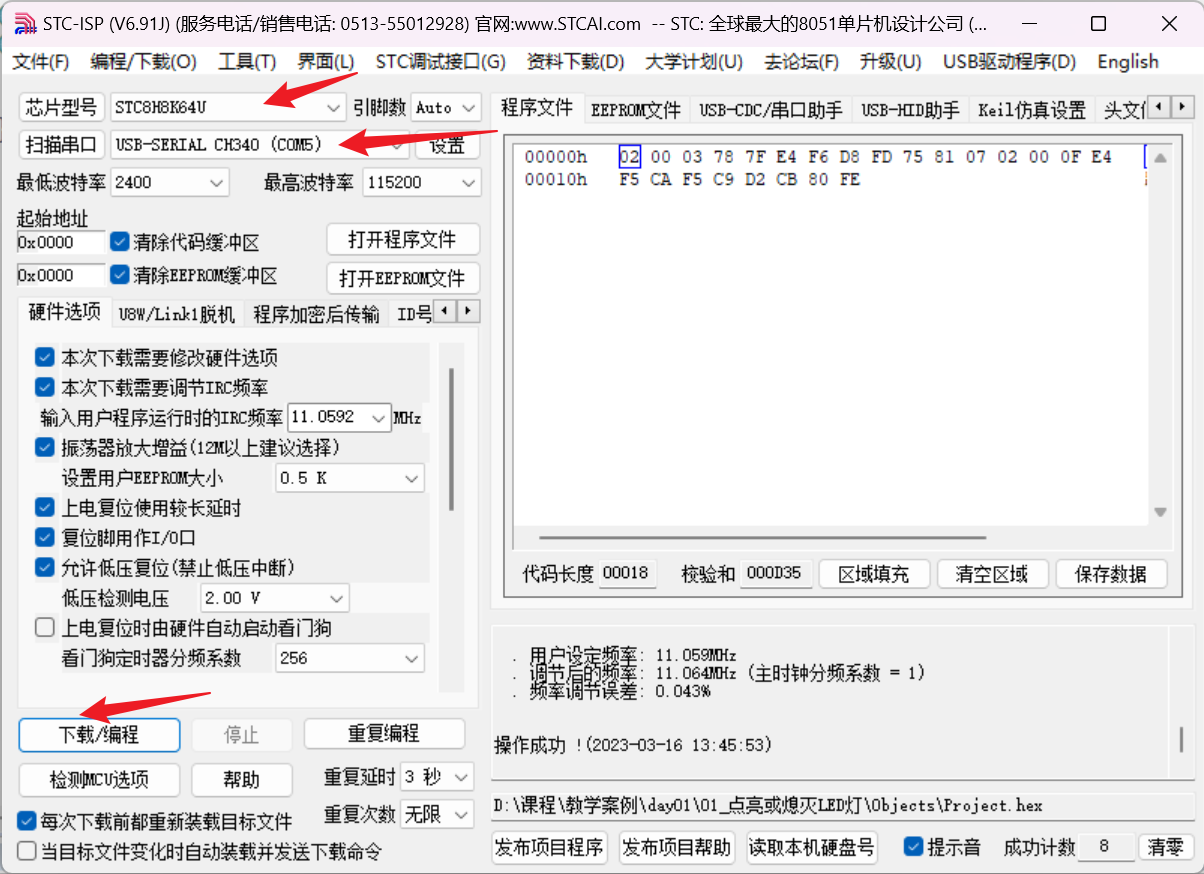Click 扫描串口 button

[62, 145]
